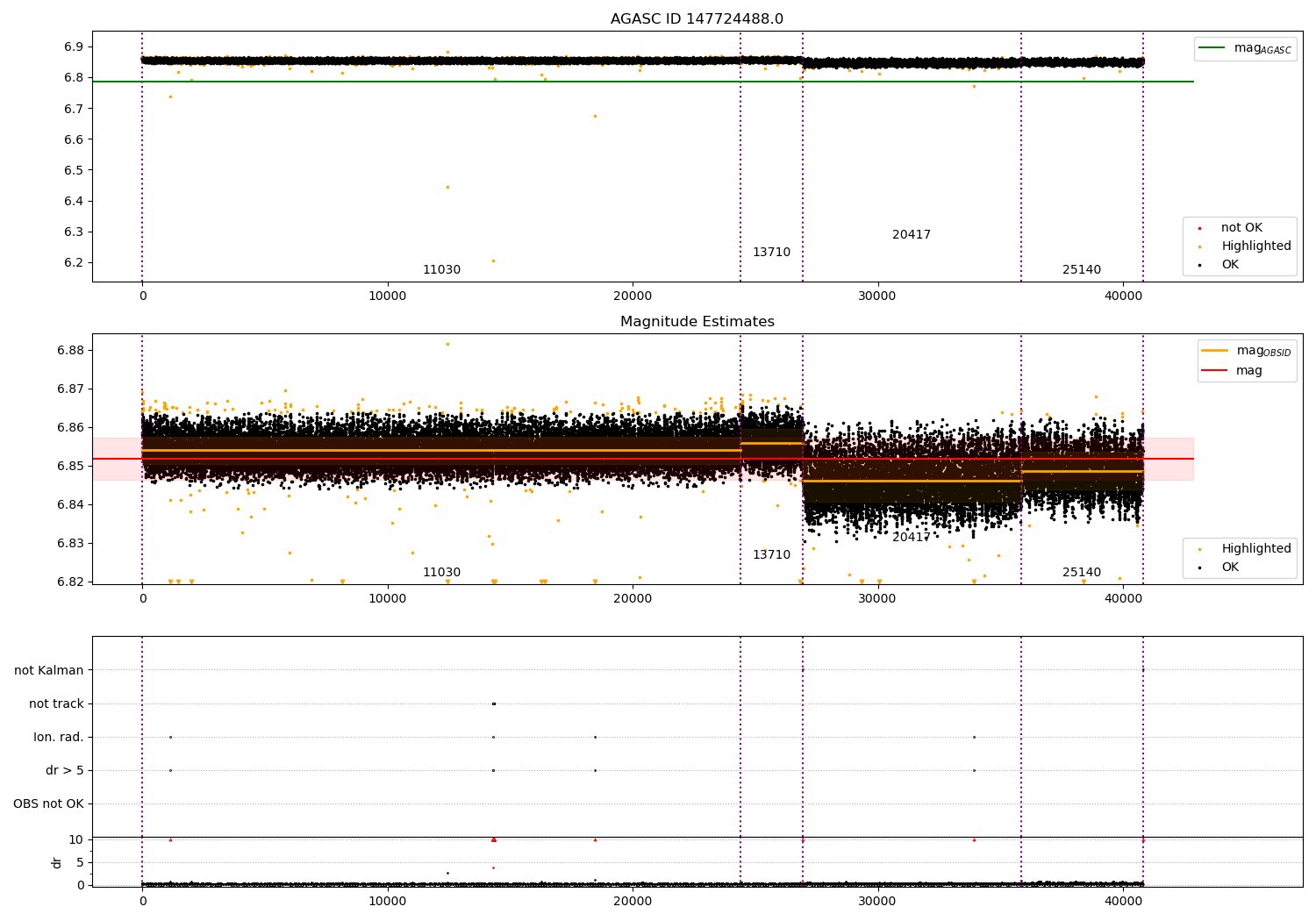The image size is (1316, 921).
Task: Click the 'dr > 5' axis label
Action: [65, 771]
